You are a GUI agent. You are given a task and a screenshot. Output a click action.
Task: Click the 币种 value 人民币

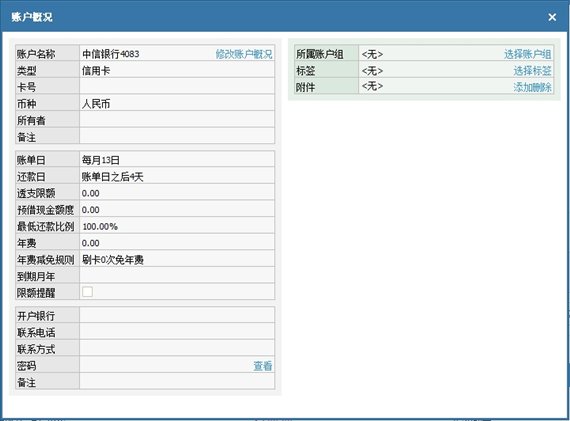pyautogui.click(x=96, y=104)
